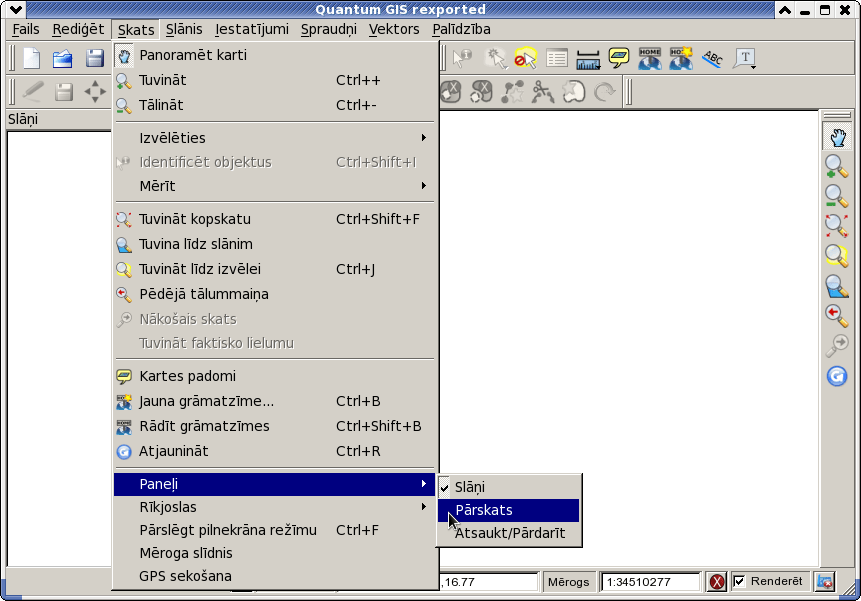Choose Atjaunināt menu item
Viewport: 861px width, 601px height.
[x=274, y=451]
